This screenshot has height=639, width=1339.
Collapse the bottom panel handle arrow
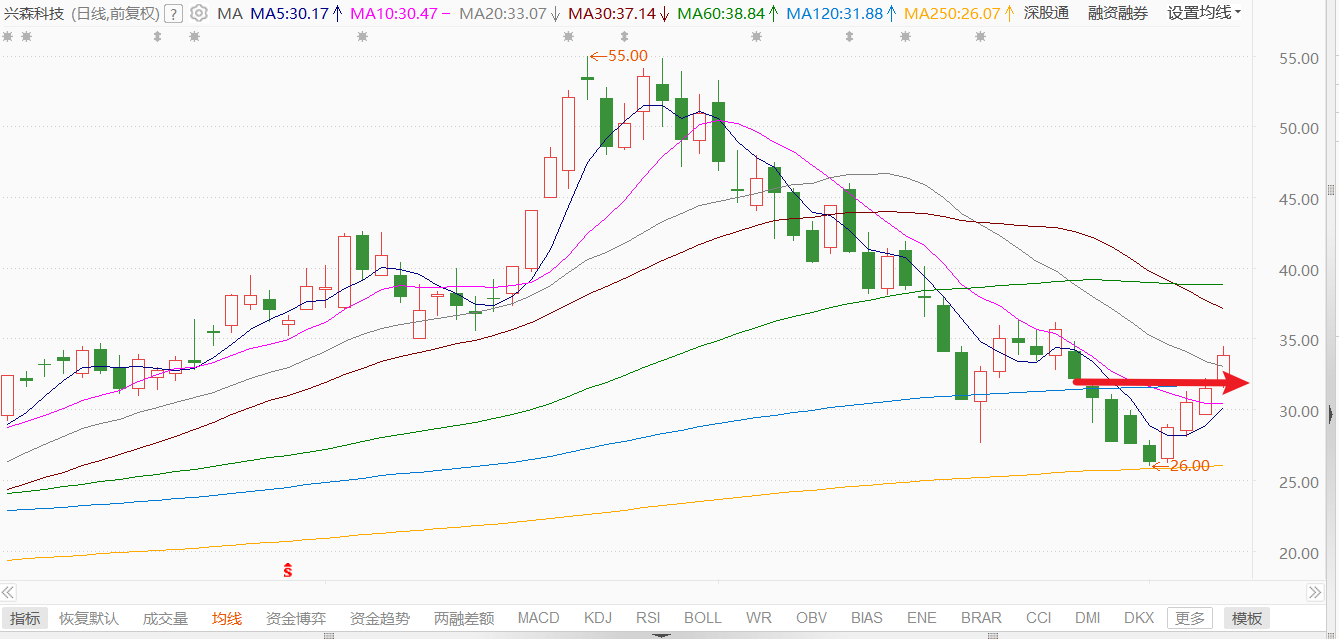coord(659,635)
